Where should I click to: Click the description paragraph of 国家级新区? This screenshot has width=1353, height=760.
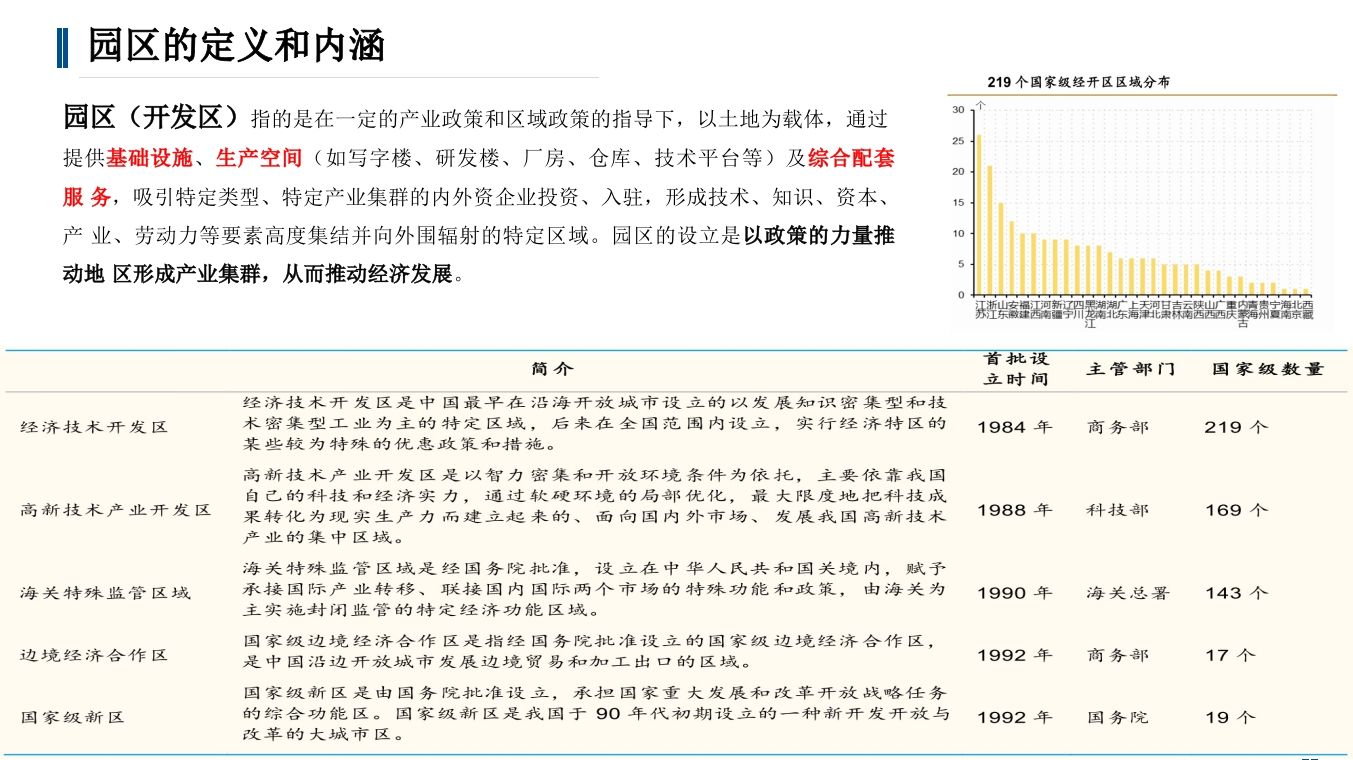pos(595,713)
